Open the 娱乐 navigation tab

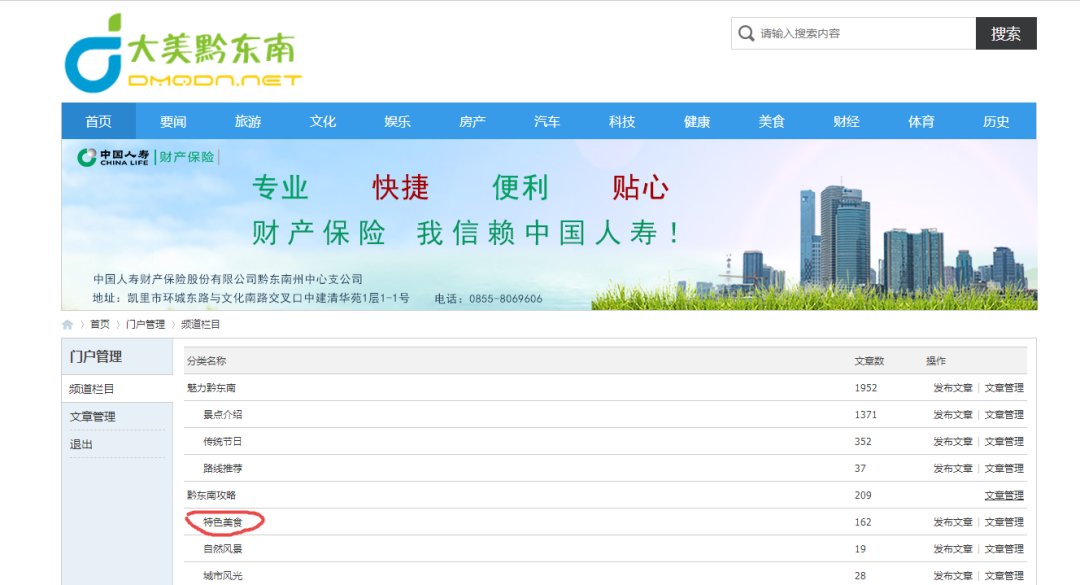(x=397, y=121)
